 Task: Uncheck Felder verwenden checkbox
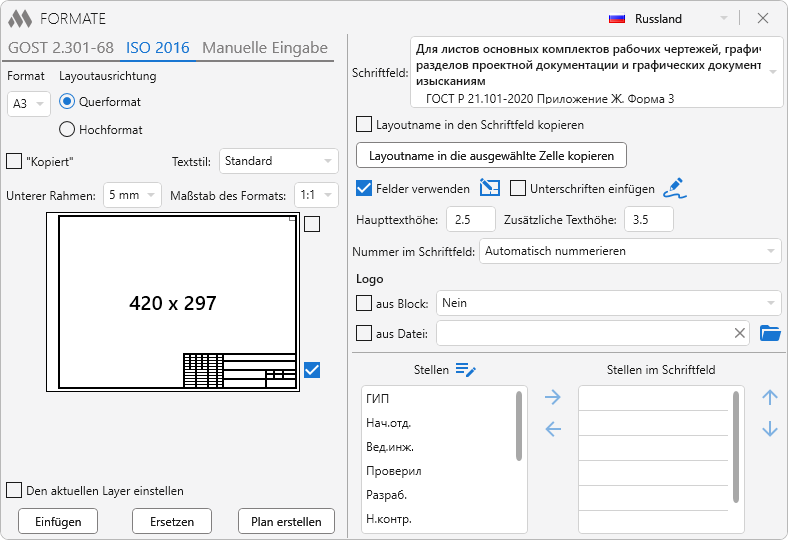[x=364, y=188]
